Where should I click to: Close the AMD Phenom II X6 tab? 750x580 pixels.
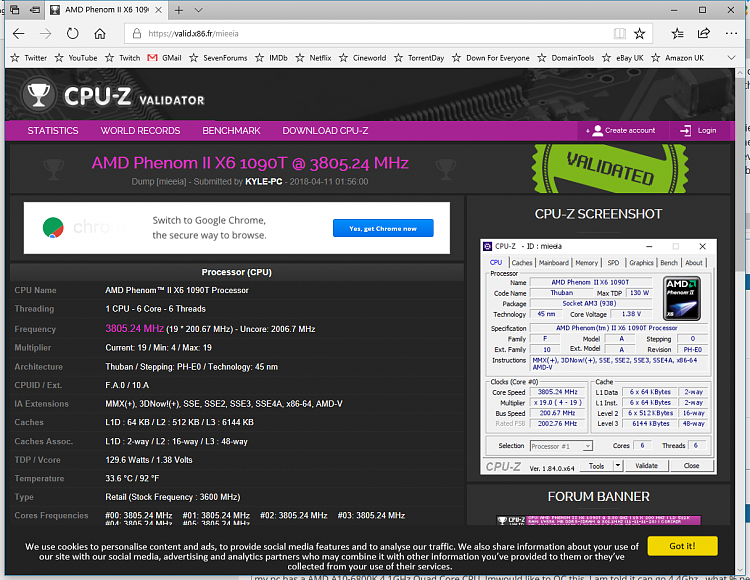point(158,10)
